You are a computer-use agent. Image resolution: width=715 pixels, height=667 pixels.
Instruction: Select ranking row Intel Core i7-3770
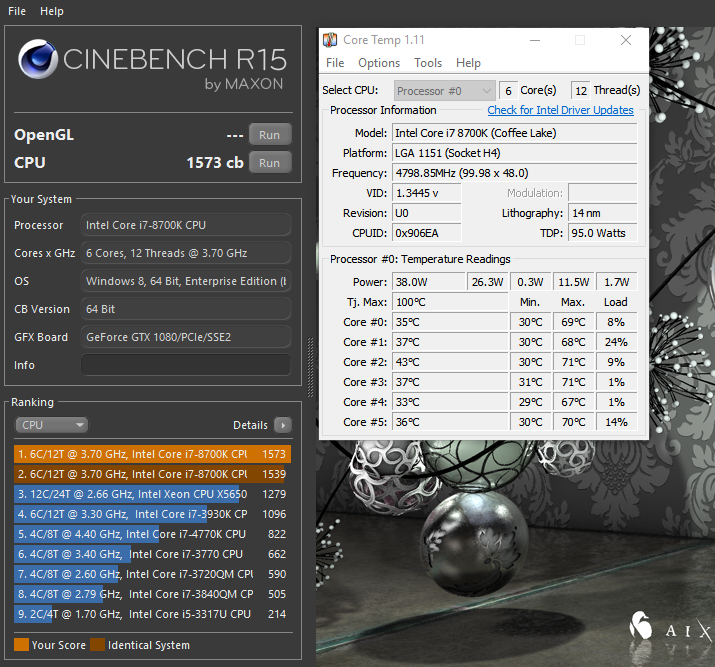152,554
